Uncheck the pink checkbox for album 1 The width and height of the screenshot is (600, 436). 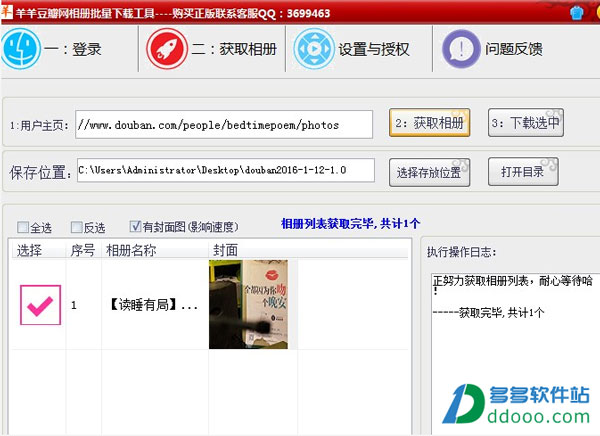41,305
